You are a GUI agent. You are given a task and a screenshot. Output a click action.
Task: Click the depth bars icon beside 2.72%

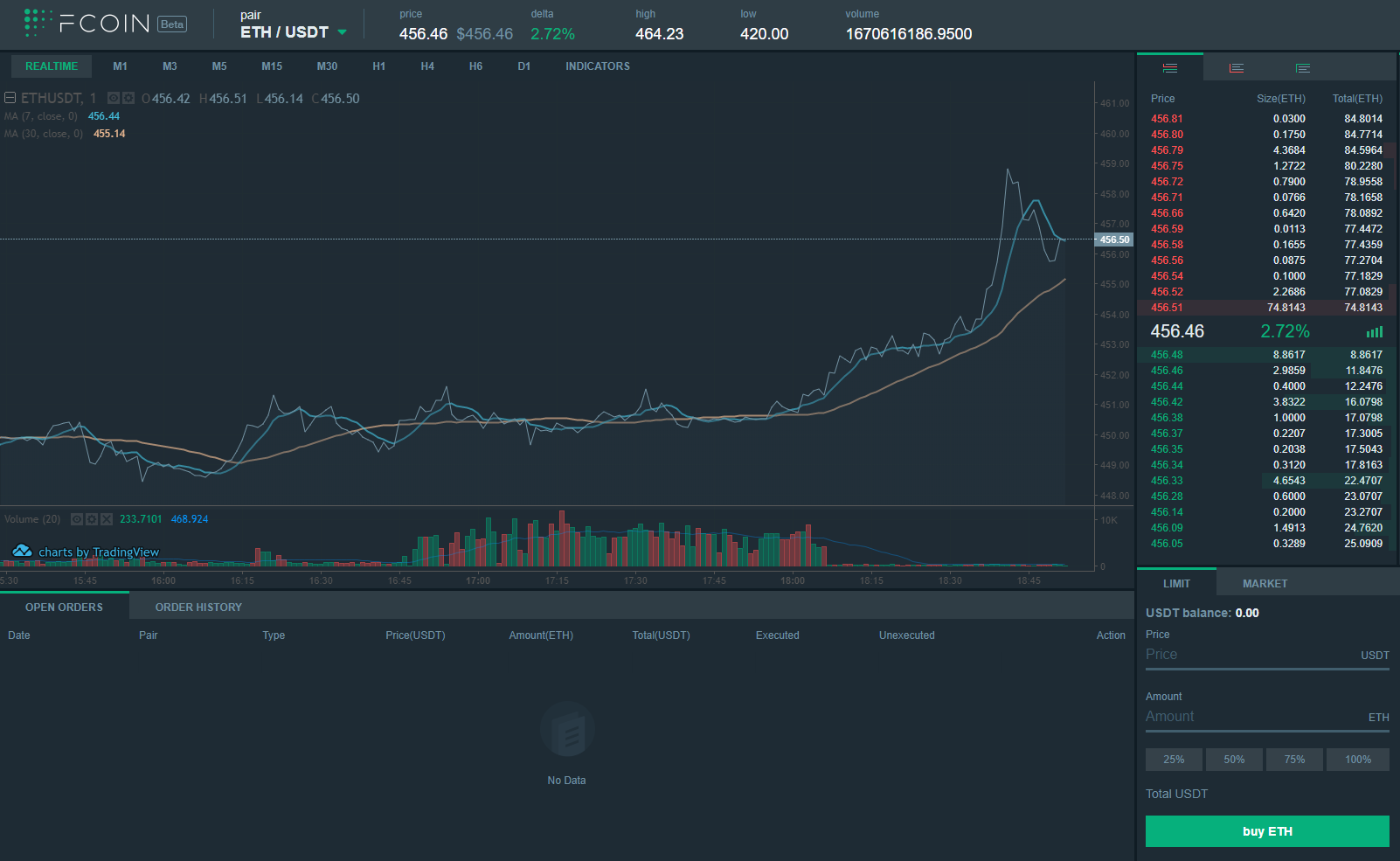[x=1375, y=332]
